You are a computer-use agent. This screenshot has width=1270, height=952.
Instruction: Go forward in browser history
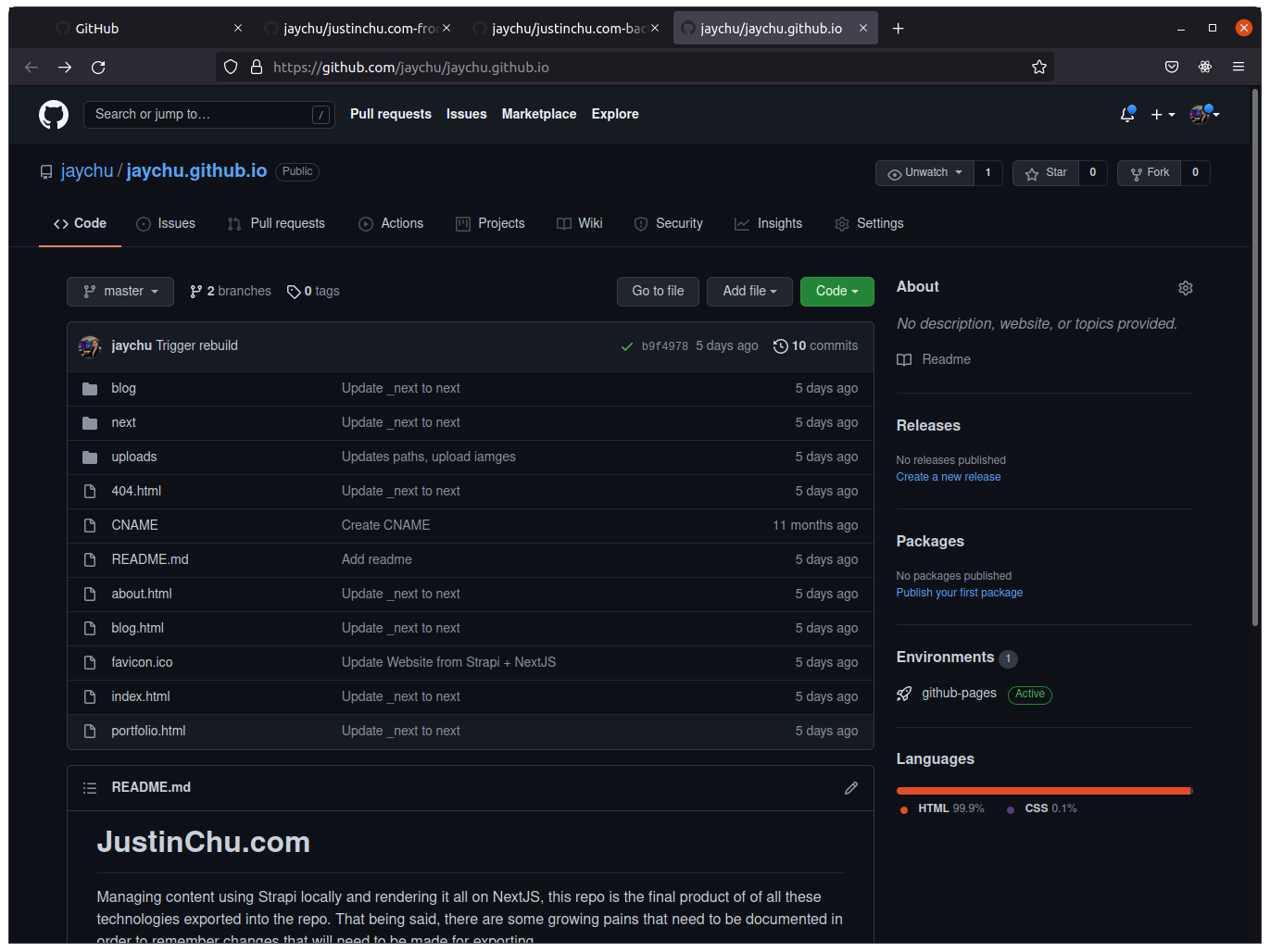coord(65,68)
